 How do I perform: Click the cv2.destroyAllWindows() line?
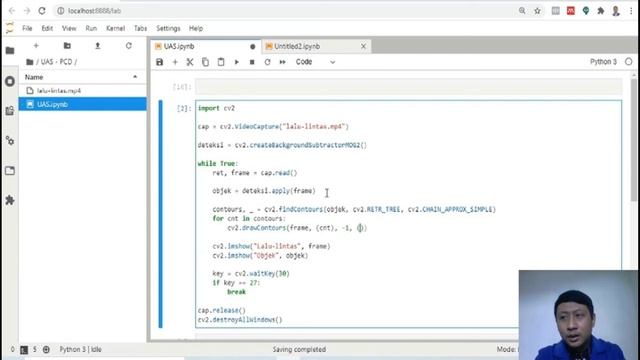point(240,320)
